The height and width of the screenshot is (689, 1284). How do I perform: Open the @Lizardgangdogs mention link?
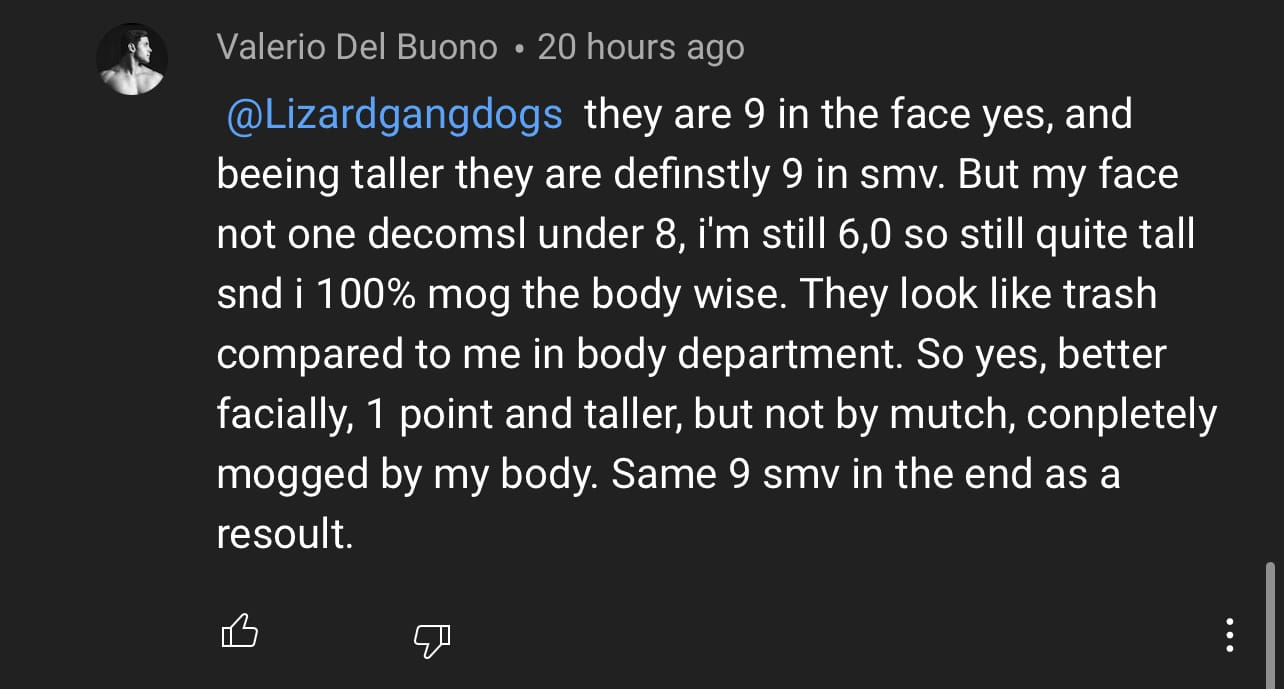coord(395,116)
